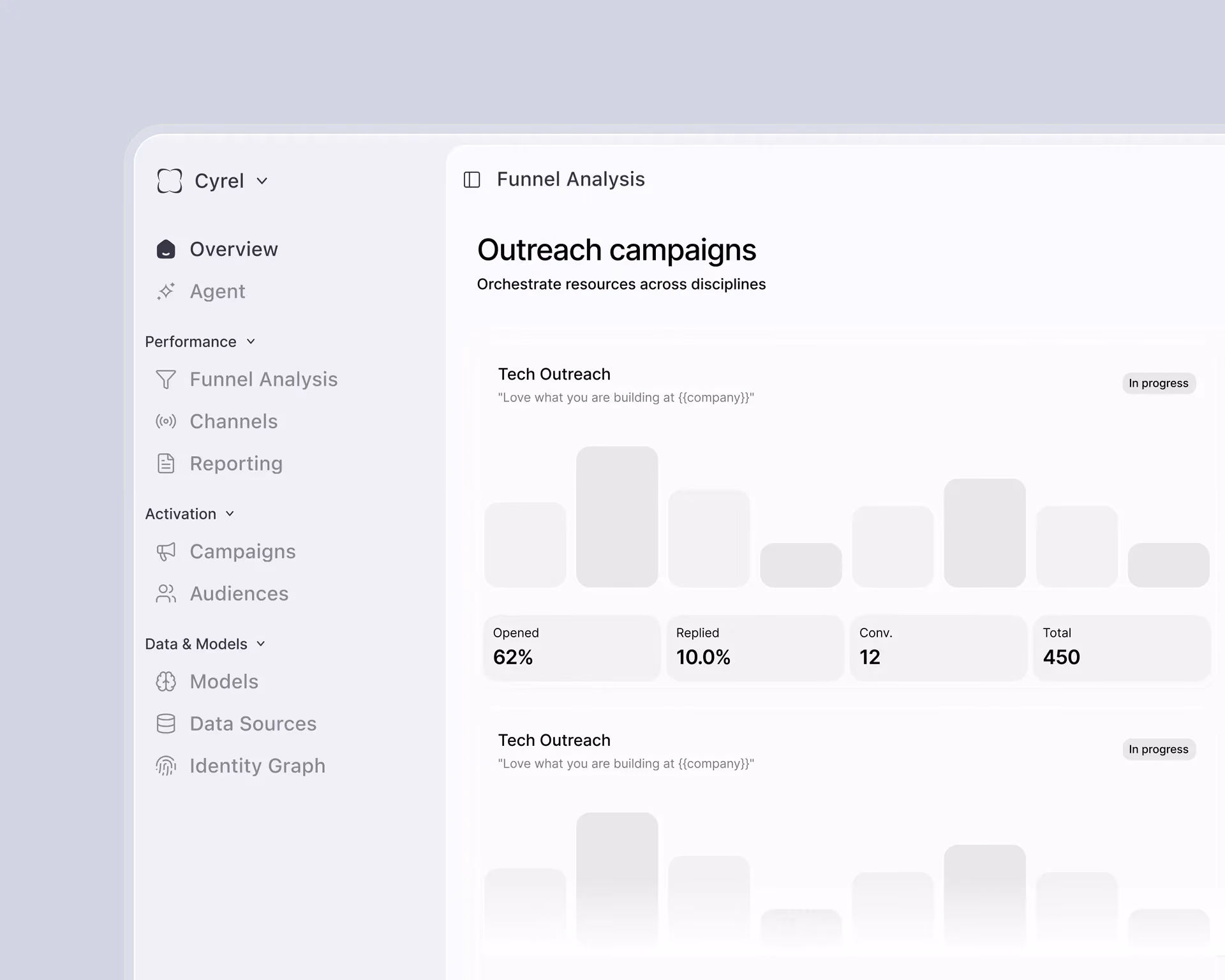Image resolution: width=1225 pixels, height=980 pixels.
Task: Select the 'Campaigns' label in the sidebar
Action: point(242,552)
